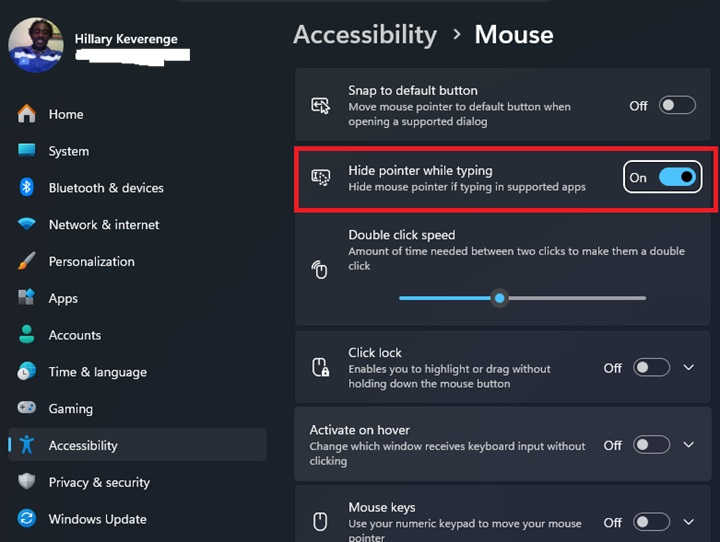
Task: Click the Gaming controller icon
Action: (x=27, y=407)
